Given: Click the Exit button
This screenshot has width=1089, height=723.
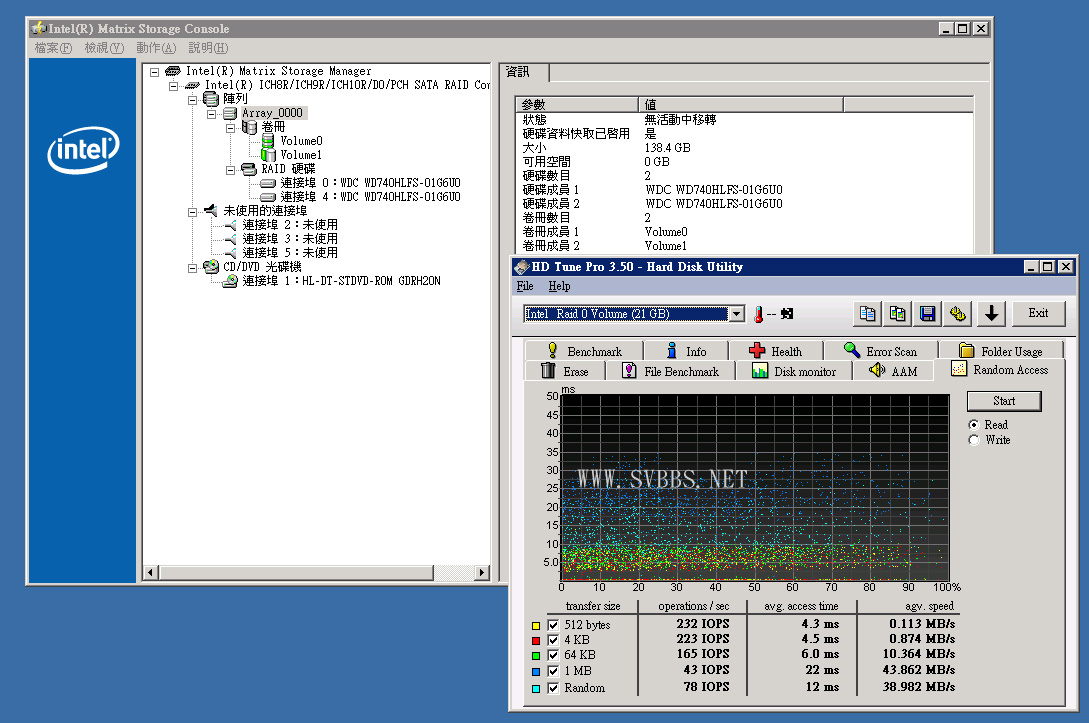Looking at the screenshot, I should 1038,313.
